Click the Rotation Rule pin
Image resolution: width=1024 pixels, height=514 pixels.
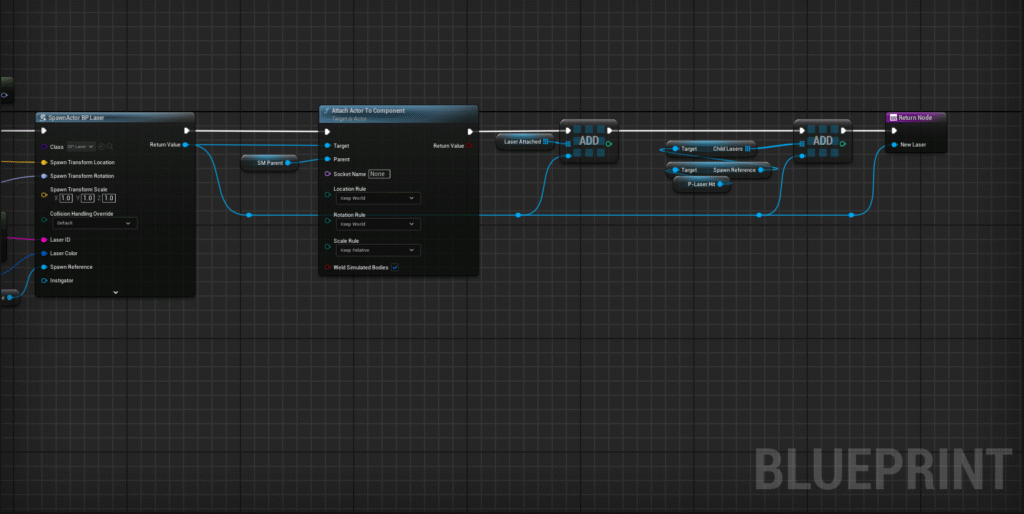point(327,219)
